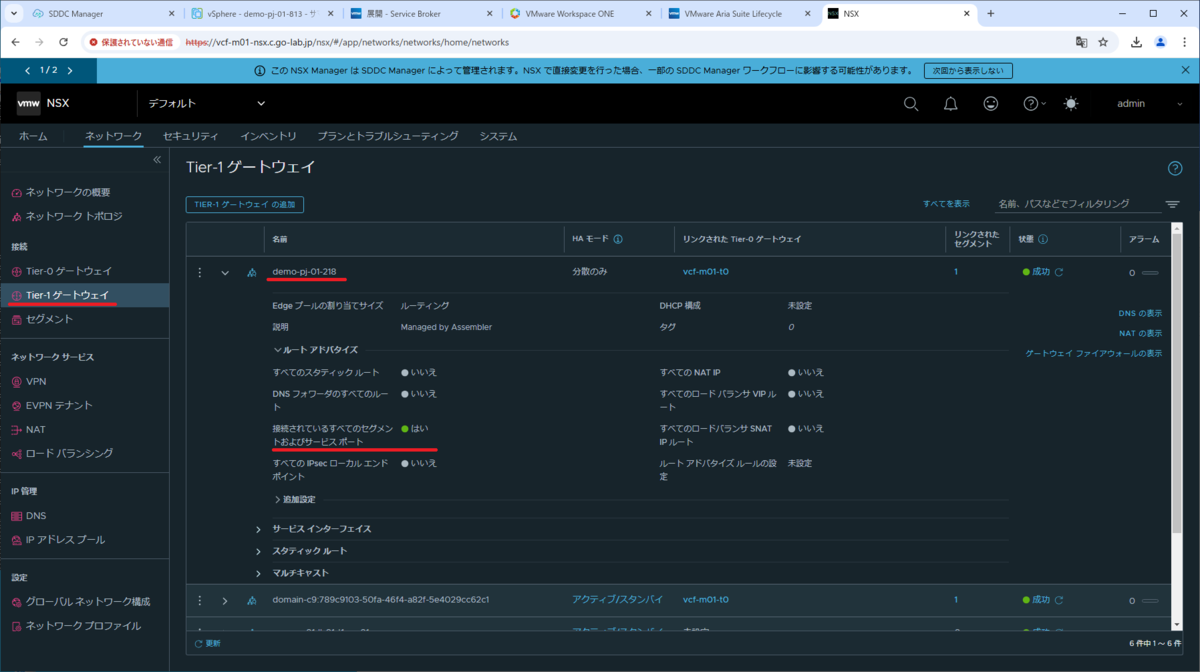
Task: Open the three-dot menu for demo-pj-01-218
Action: [200, 272]
